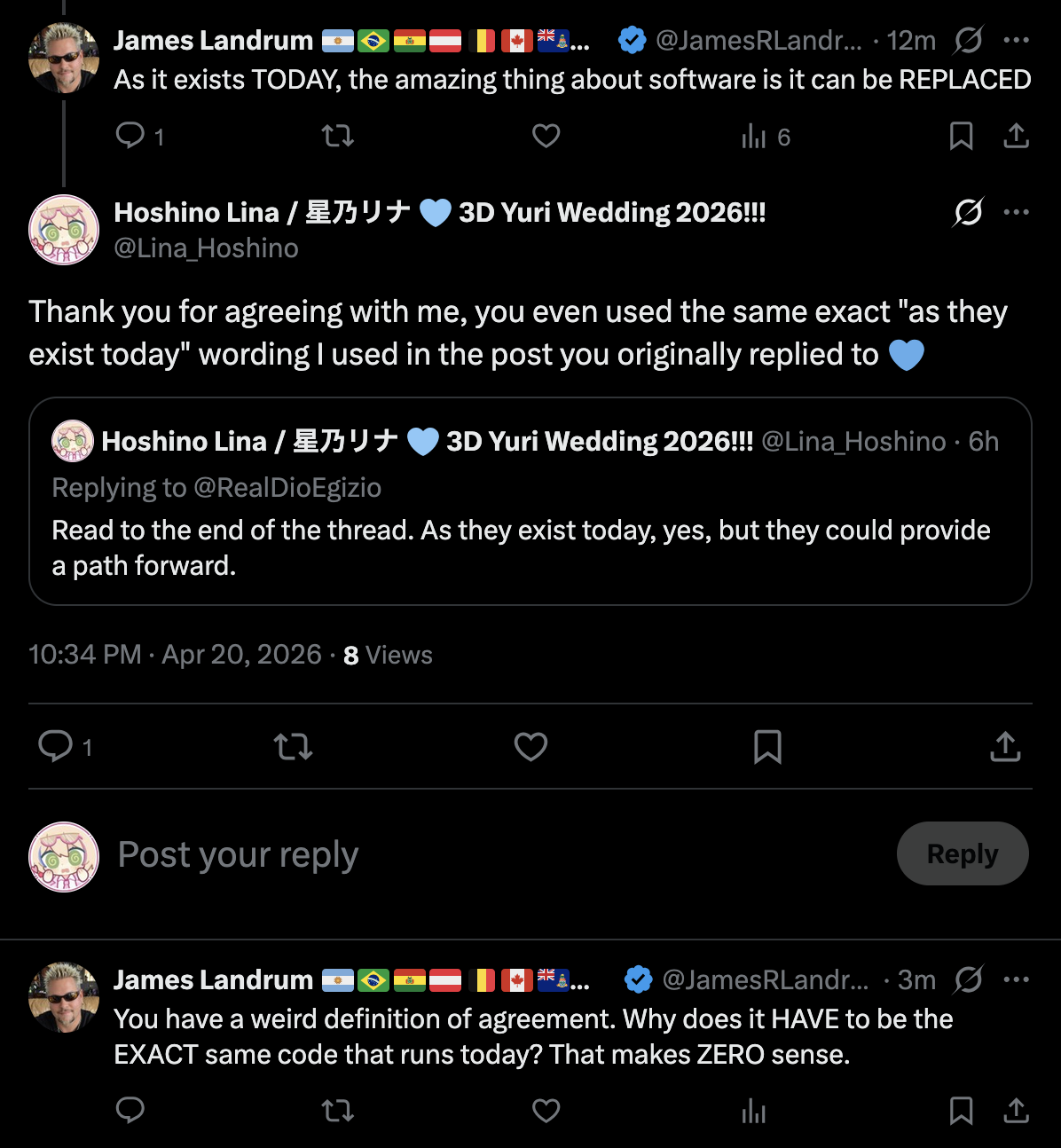Open @Lina_Hoshino profile handle link
This screenshot has height=1148, width=1061.
coord(206,248)
